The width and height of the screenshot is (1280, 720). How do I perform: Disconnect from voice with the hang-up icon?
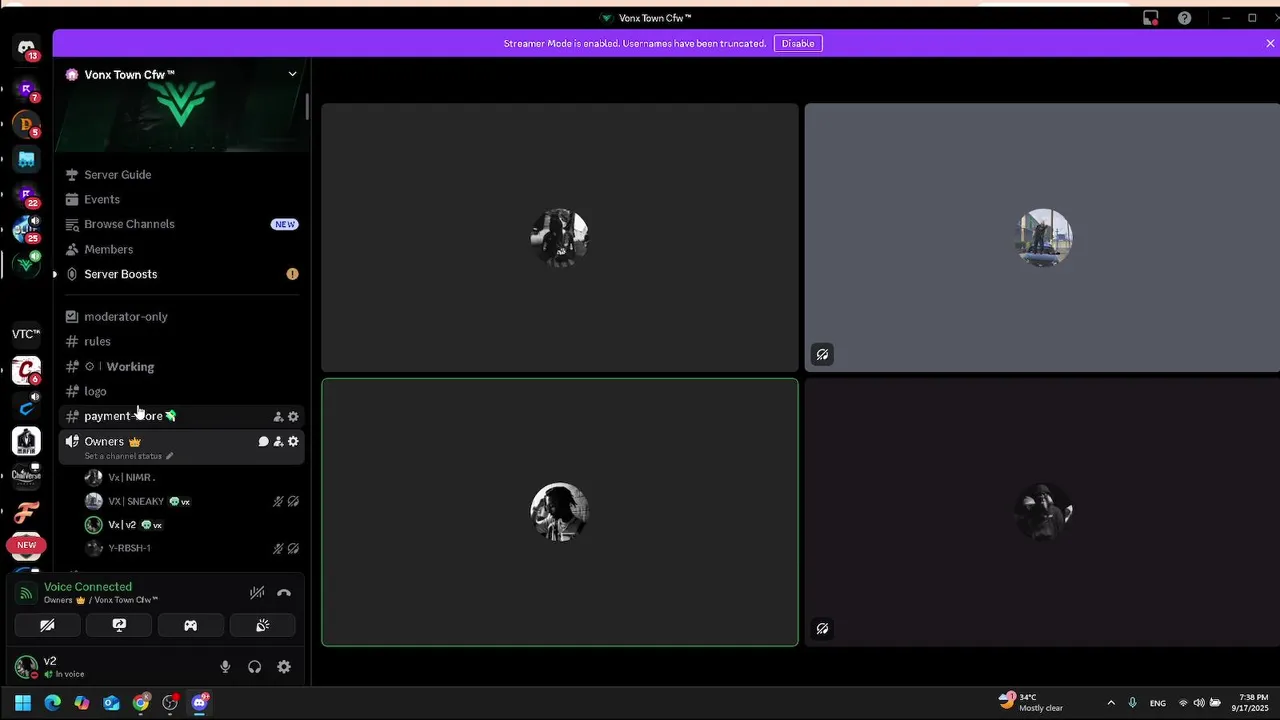click(x=284, y=593)
